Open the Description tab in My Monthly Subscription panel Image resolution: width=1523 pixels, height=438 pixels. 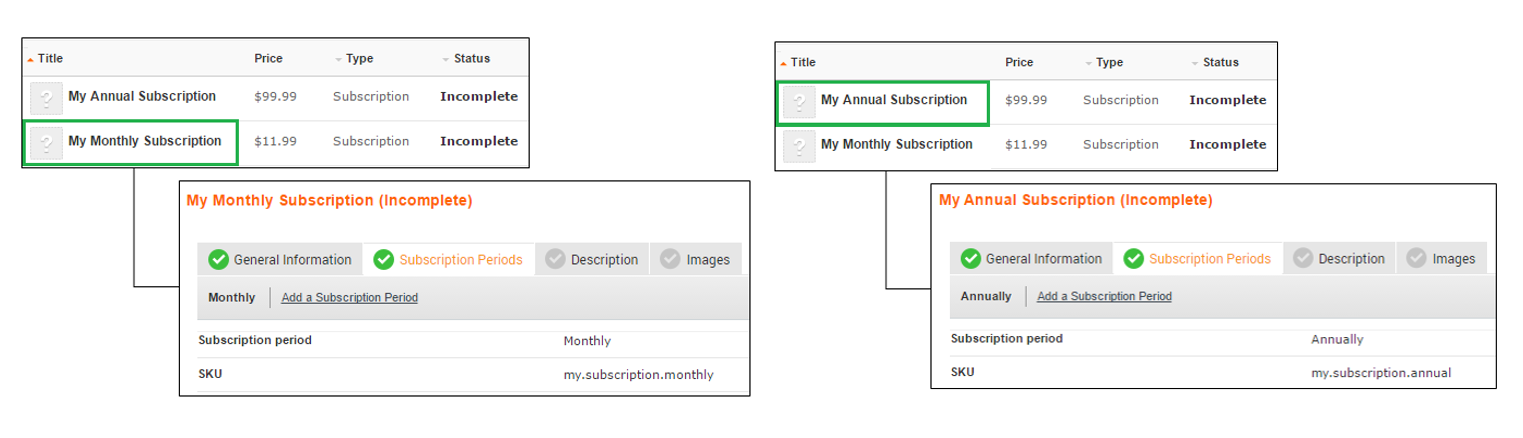tap(604, 260)
